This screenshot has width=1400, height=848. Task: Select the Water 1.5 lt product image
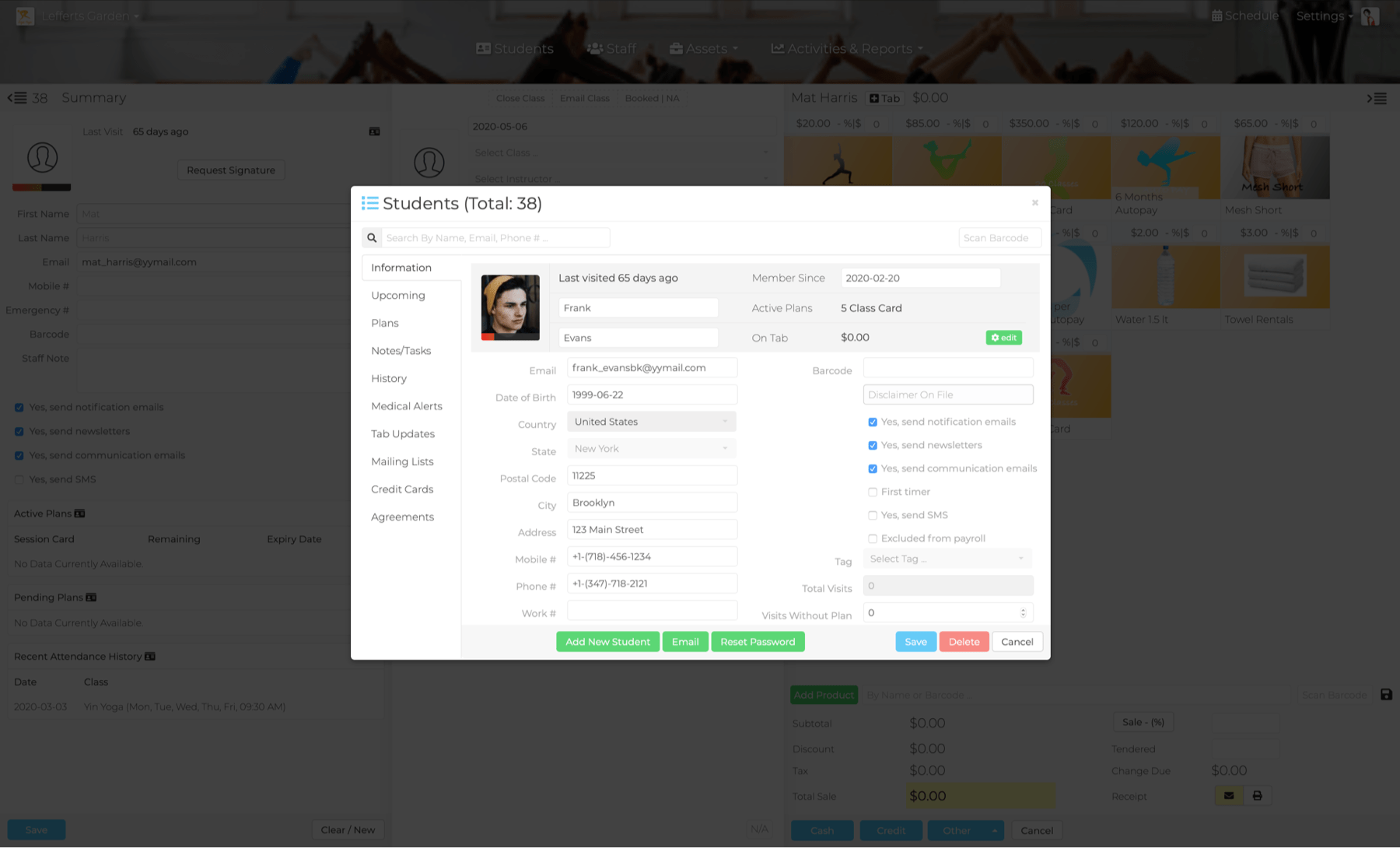[x=1165, y=277]
